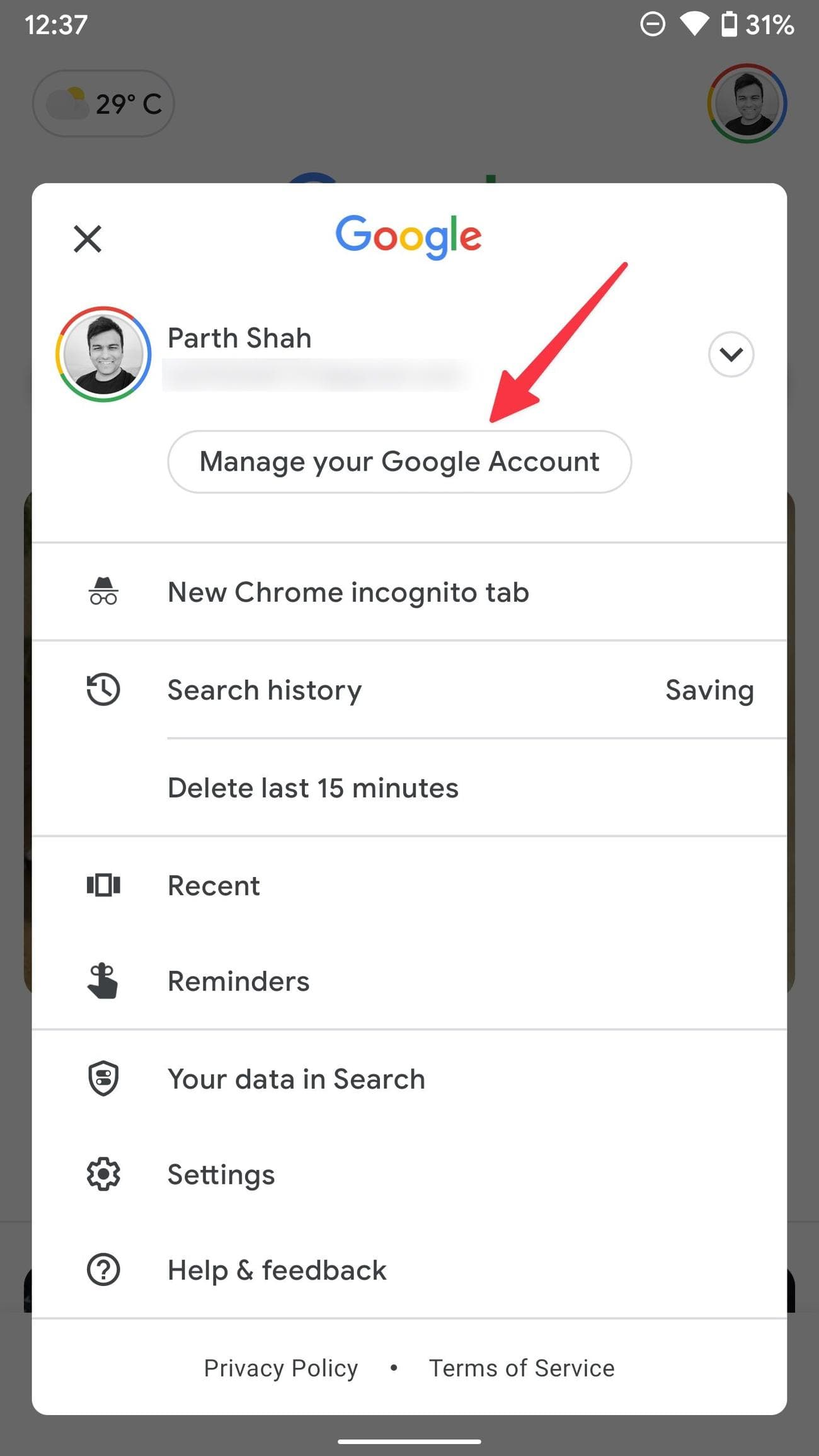This screenshot has width=819, height=1456.
Task: Tap the incognito hat-and-glasses icon
Action: pos(103,592)
